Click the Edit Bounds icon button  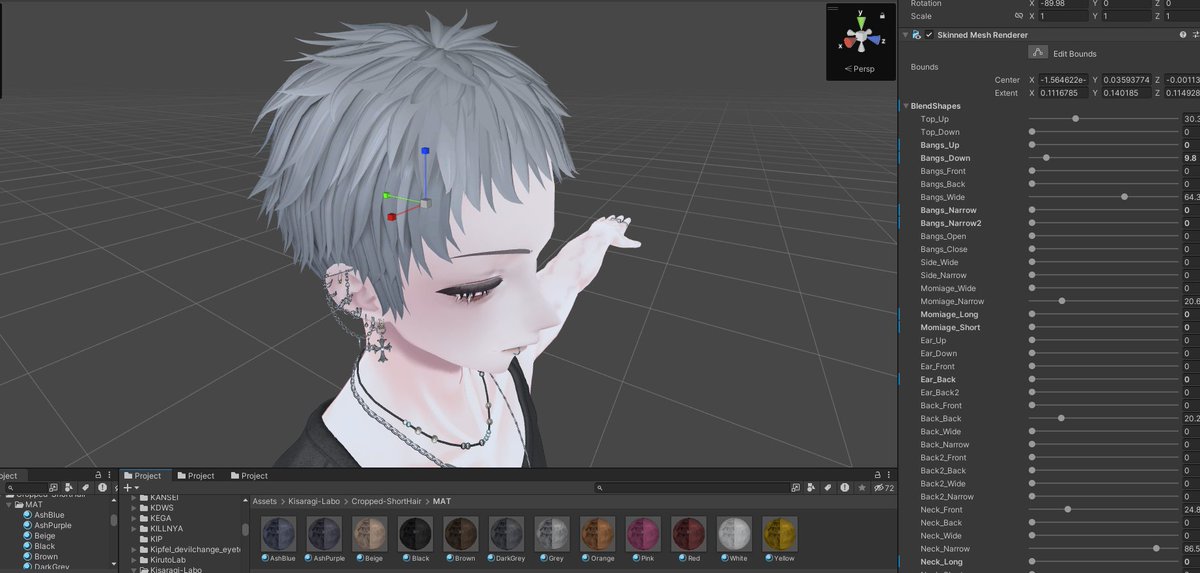coord(1038,52)
